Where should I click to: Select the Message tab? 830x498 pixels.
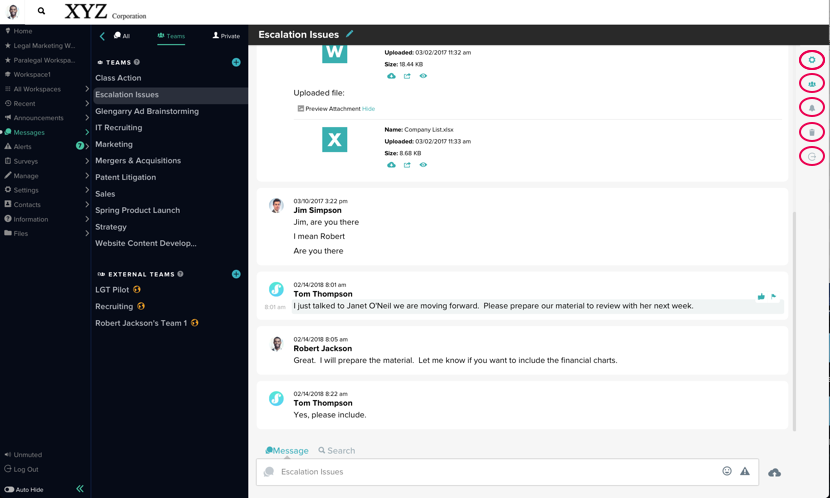(287, 450)
